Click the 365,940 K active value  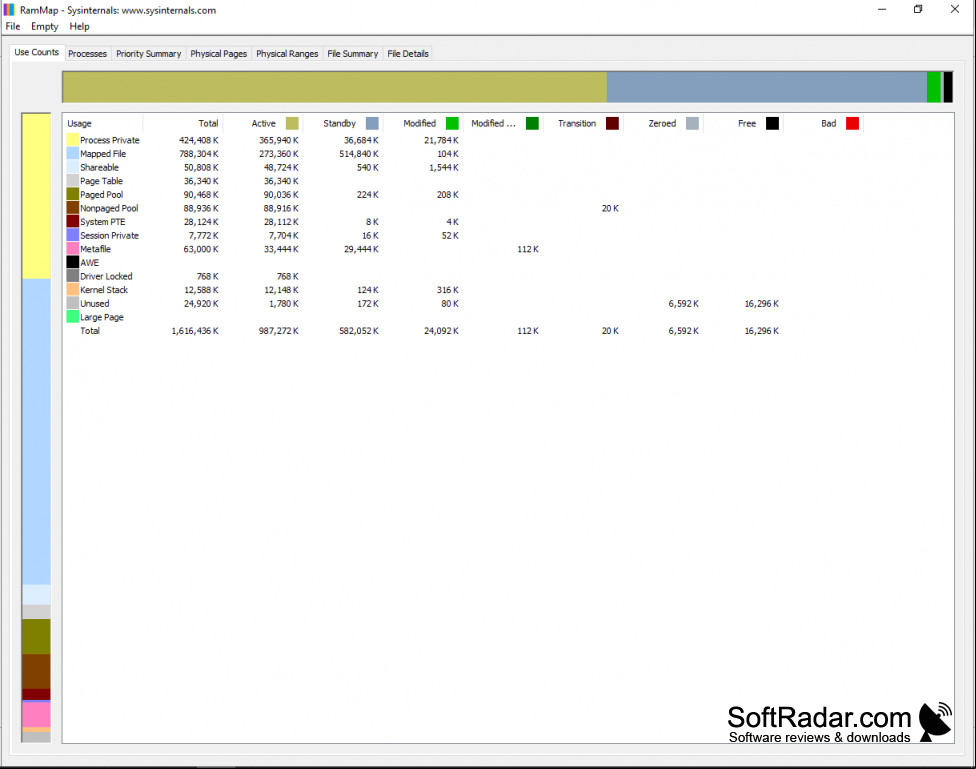[x=278, y=140]
